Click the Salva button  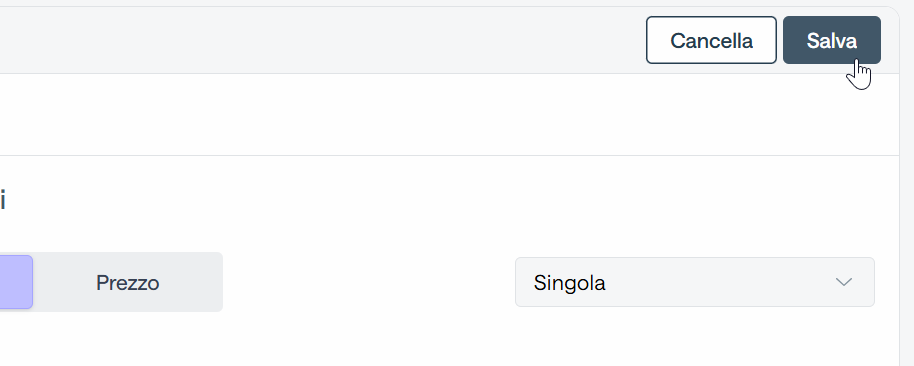(831, 40)
